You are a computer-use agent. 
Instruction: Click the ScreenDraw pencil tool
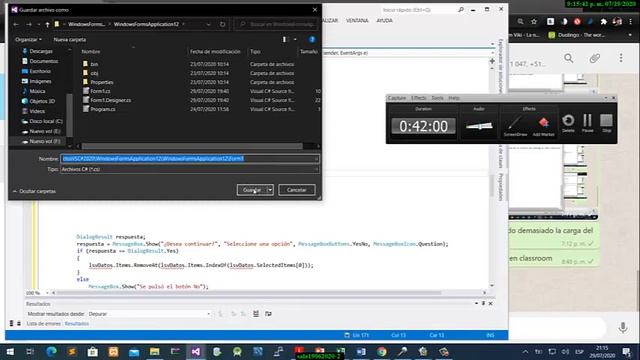[x=515, y=125]
